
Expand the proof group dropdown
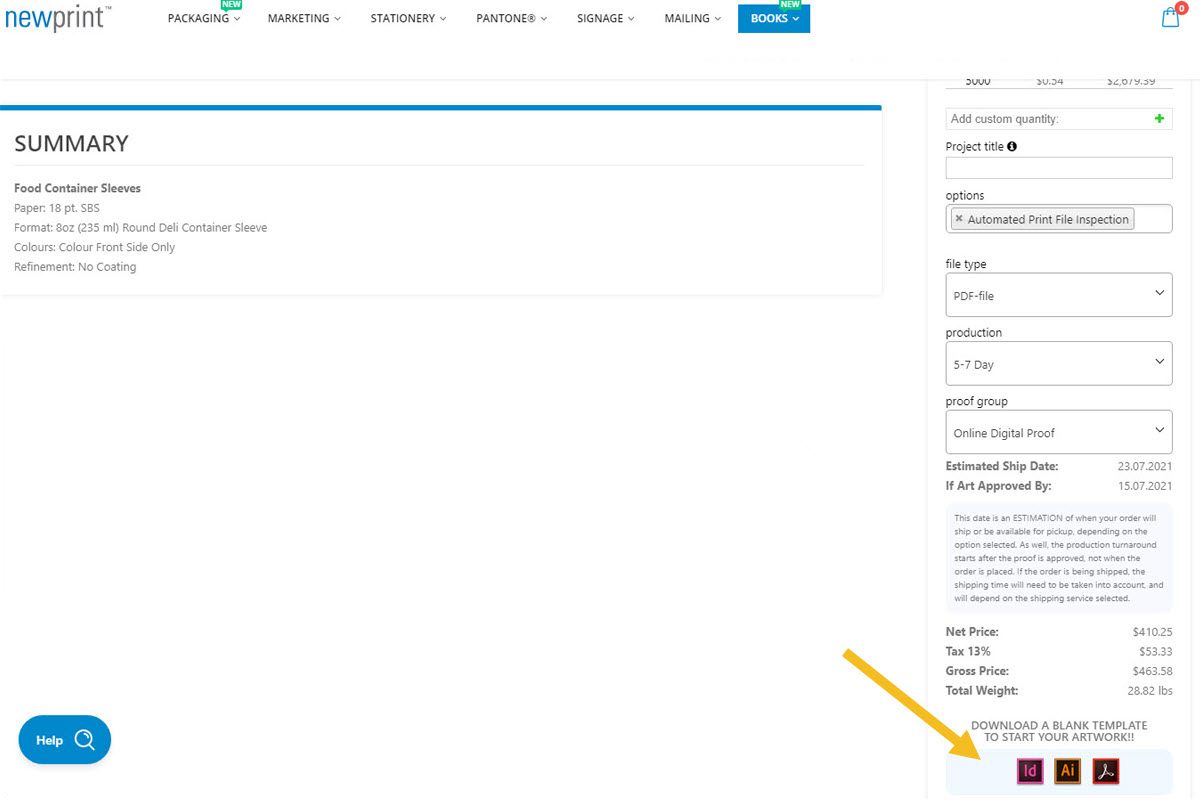1058,432
